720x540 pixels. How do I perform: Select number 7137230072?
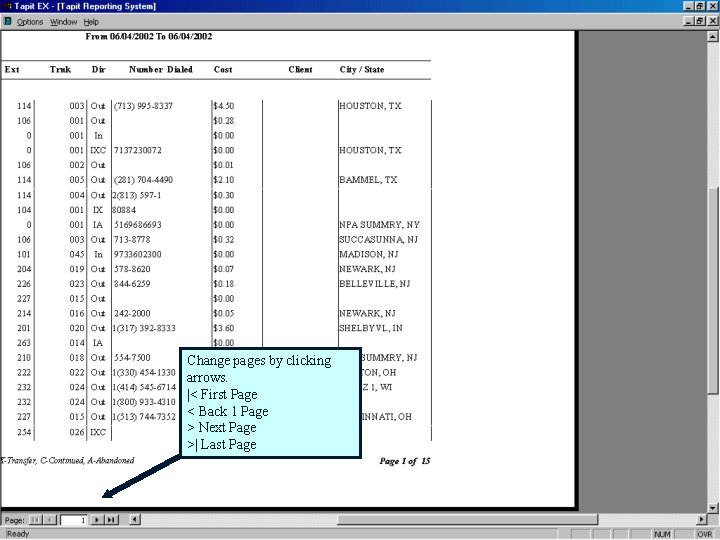(138, 150)
